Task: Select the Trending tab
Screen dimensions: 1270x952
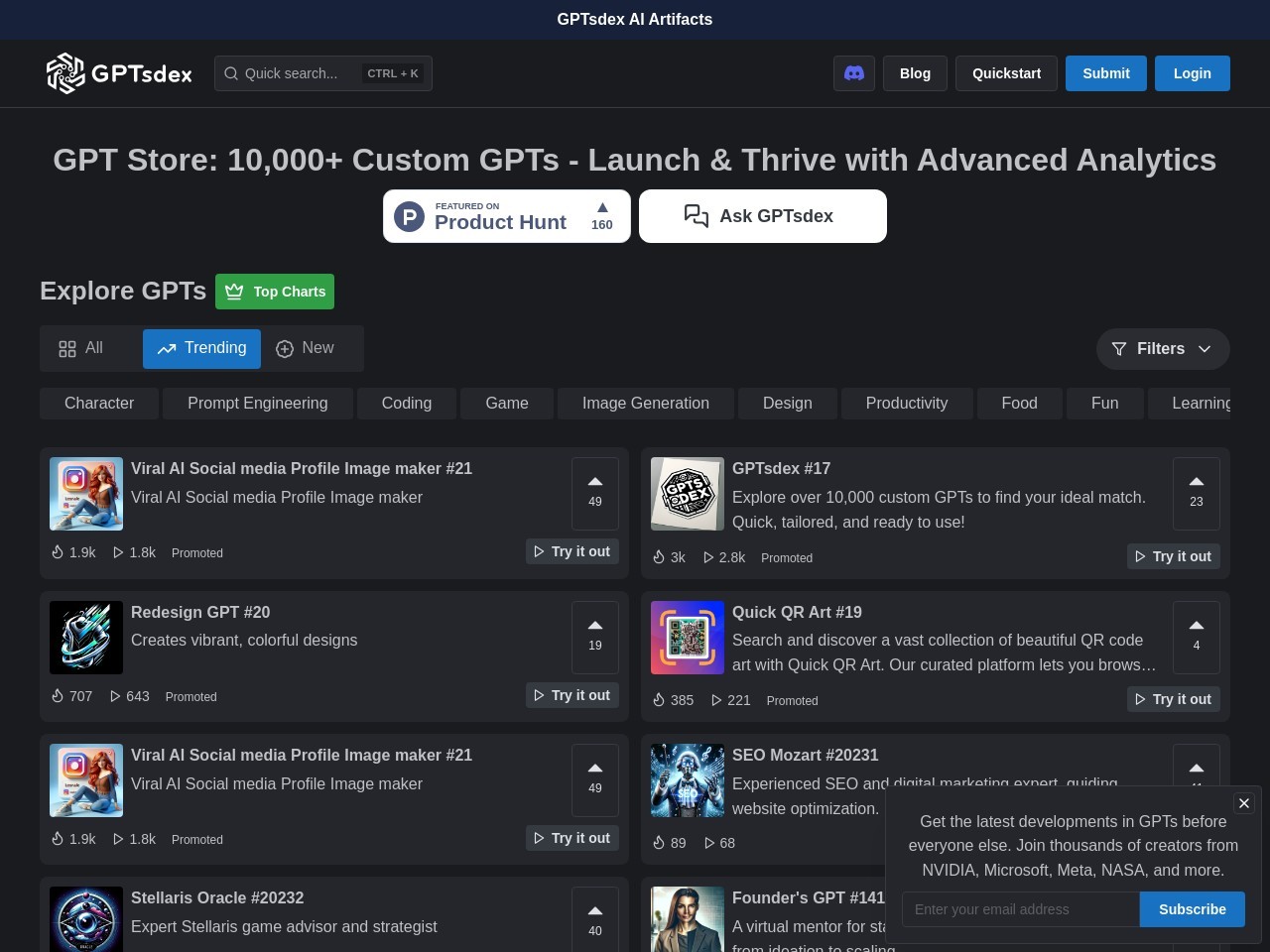Action: tap(201, 348)
